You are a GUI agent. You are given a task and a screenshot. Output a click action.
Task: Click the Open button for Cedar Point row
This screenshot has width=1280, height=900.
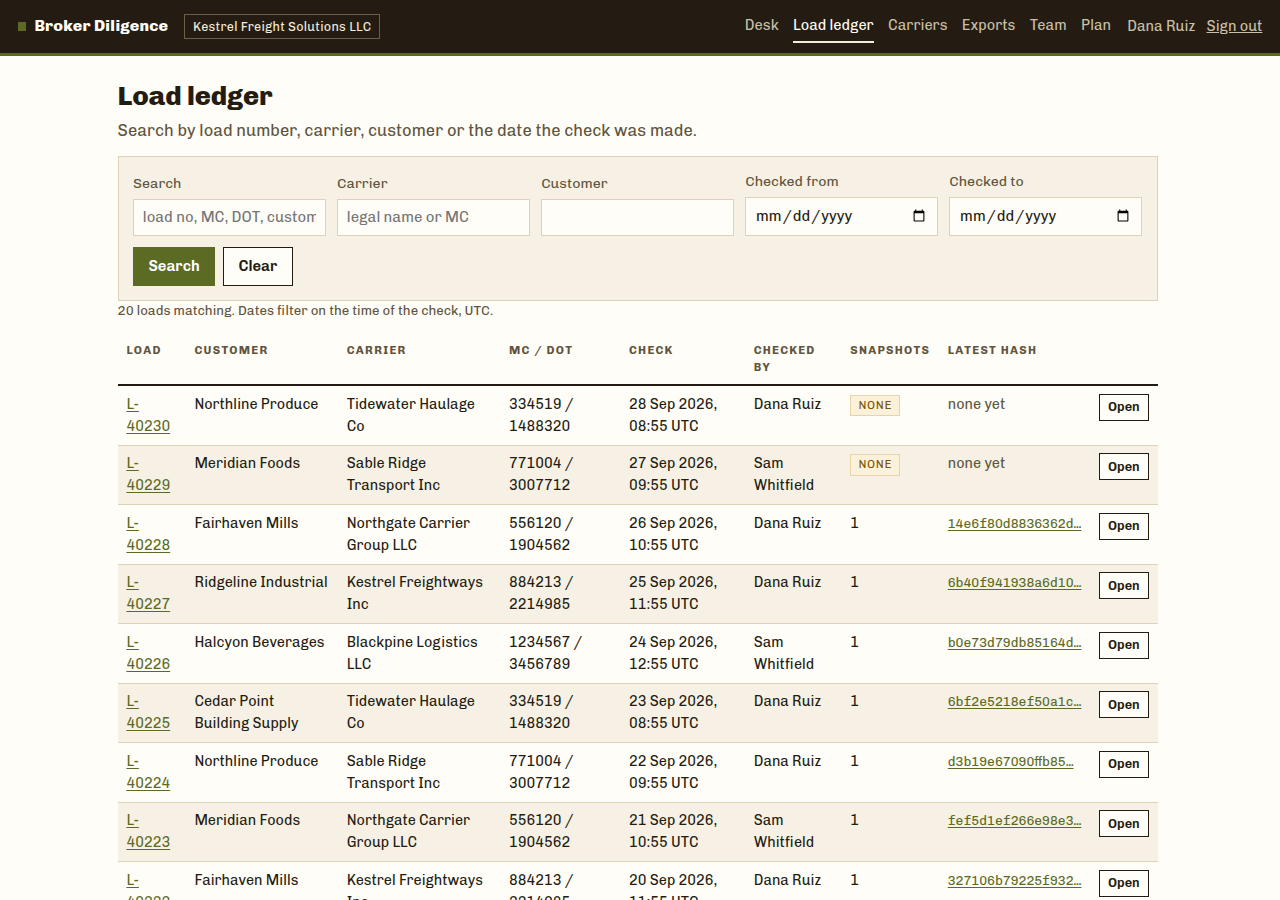point(1124,705)
